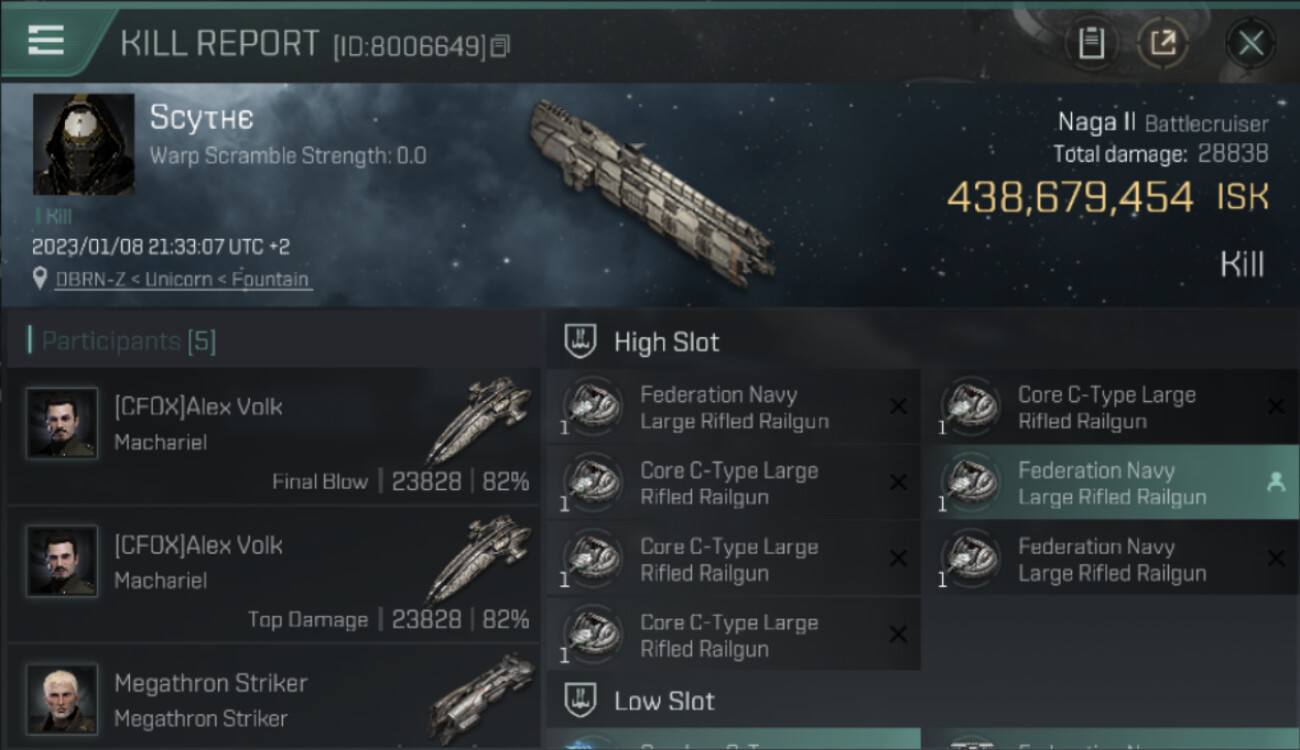Open Megathron Striker participant portrait

tap(62, 698)
